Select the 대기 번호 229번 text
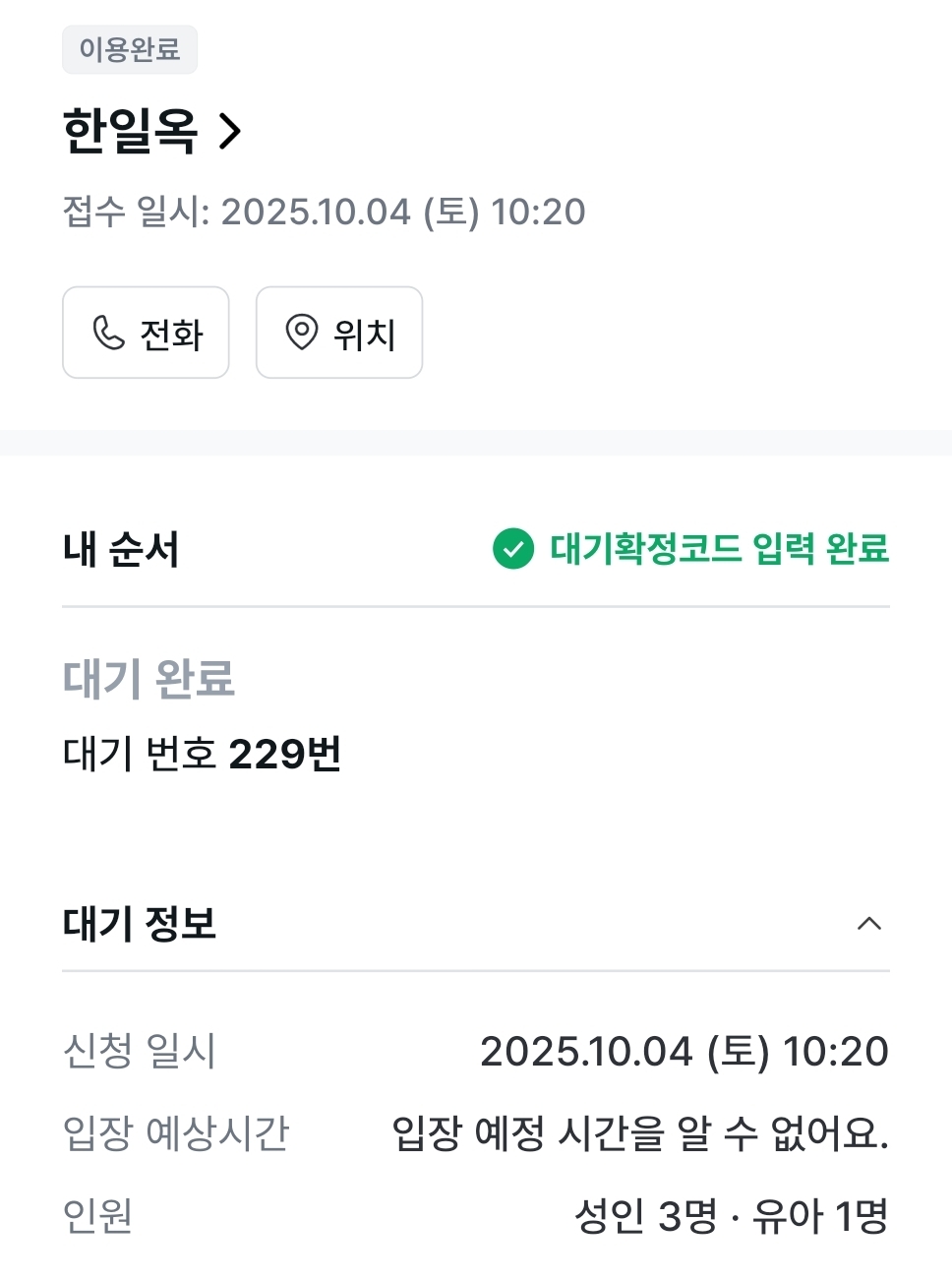 coord(202,755)
